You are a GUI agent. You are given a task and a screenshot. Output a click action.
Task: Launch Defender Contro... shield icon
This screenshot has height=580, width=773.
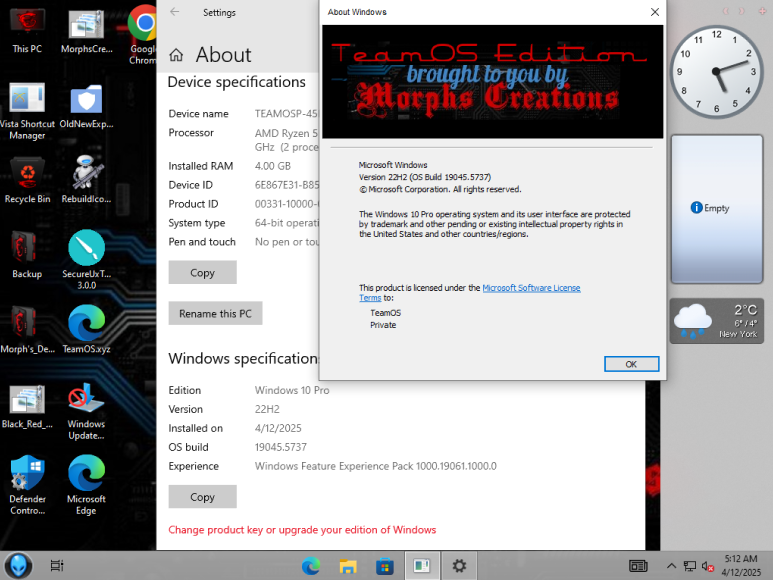tap(27, 485)
